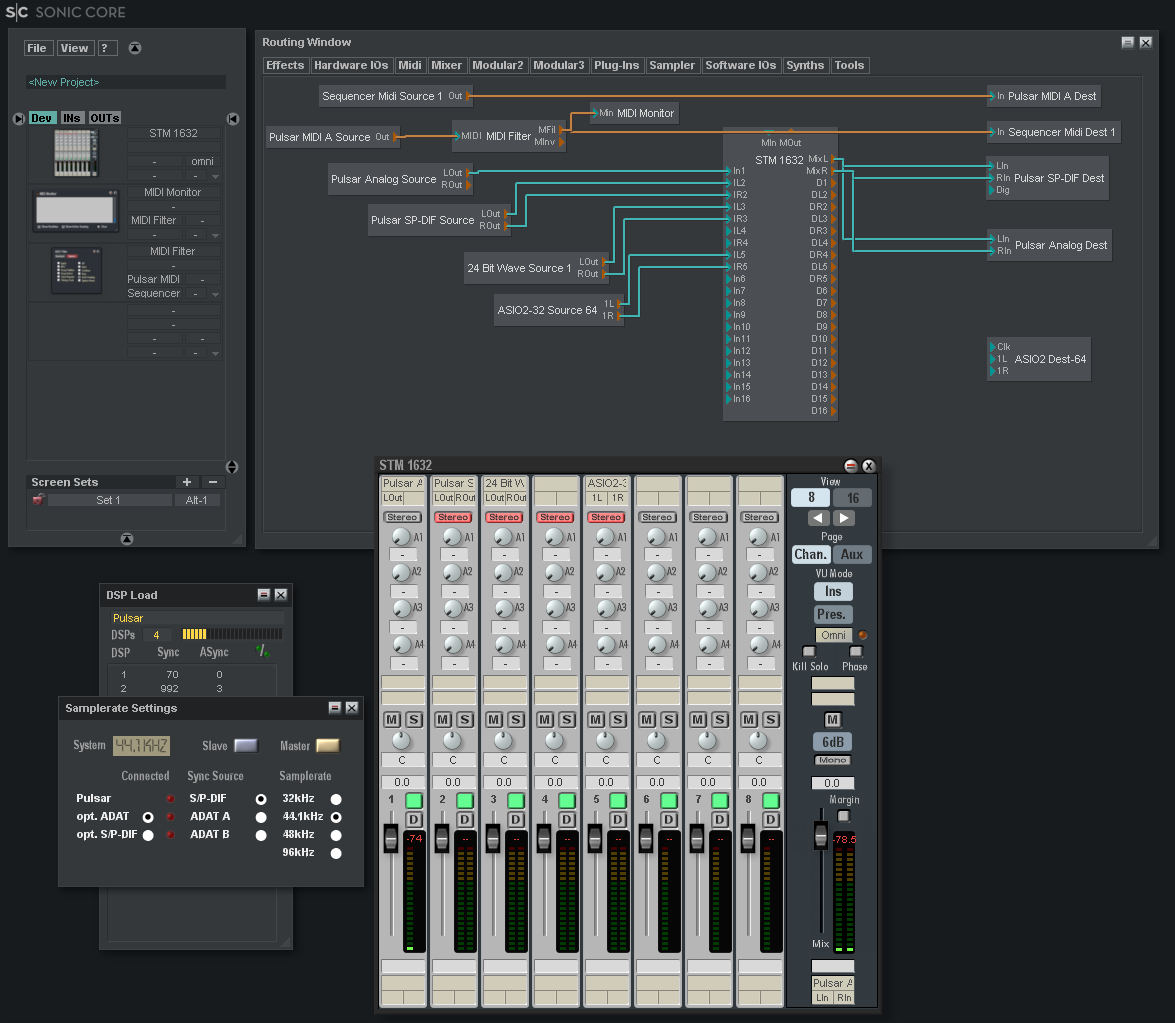Click channel 1 volume fader

[x=391, y=838]
